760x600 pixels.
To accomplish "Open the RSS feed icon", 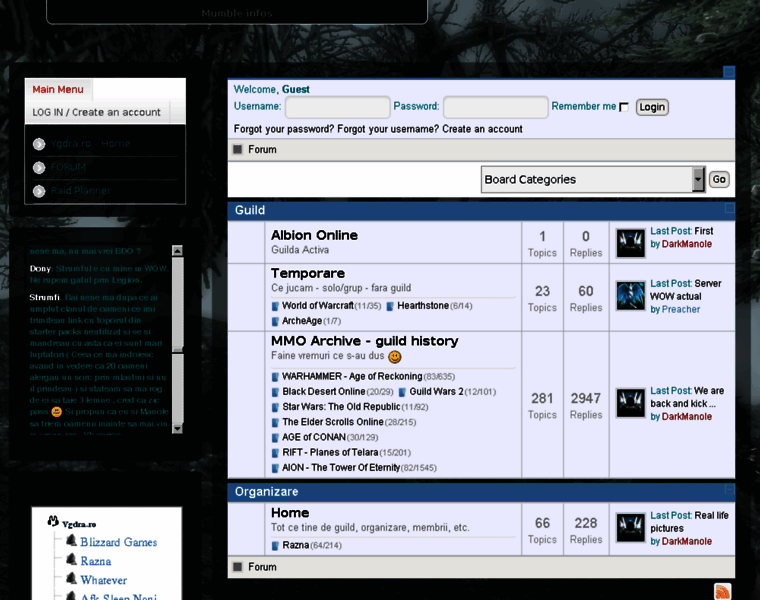I will pos(722,592).
